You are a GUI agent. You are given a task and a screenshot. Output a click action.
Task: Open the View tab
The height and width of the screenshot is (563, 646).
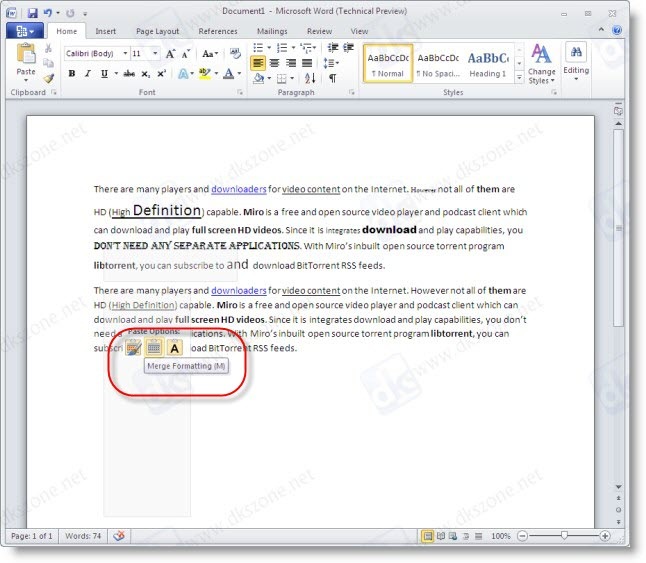point(359,31)
